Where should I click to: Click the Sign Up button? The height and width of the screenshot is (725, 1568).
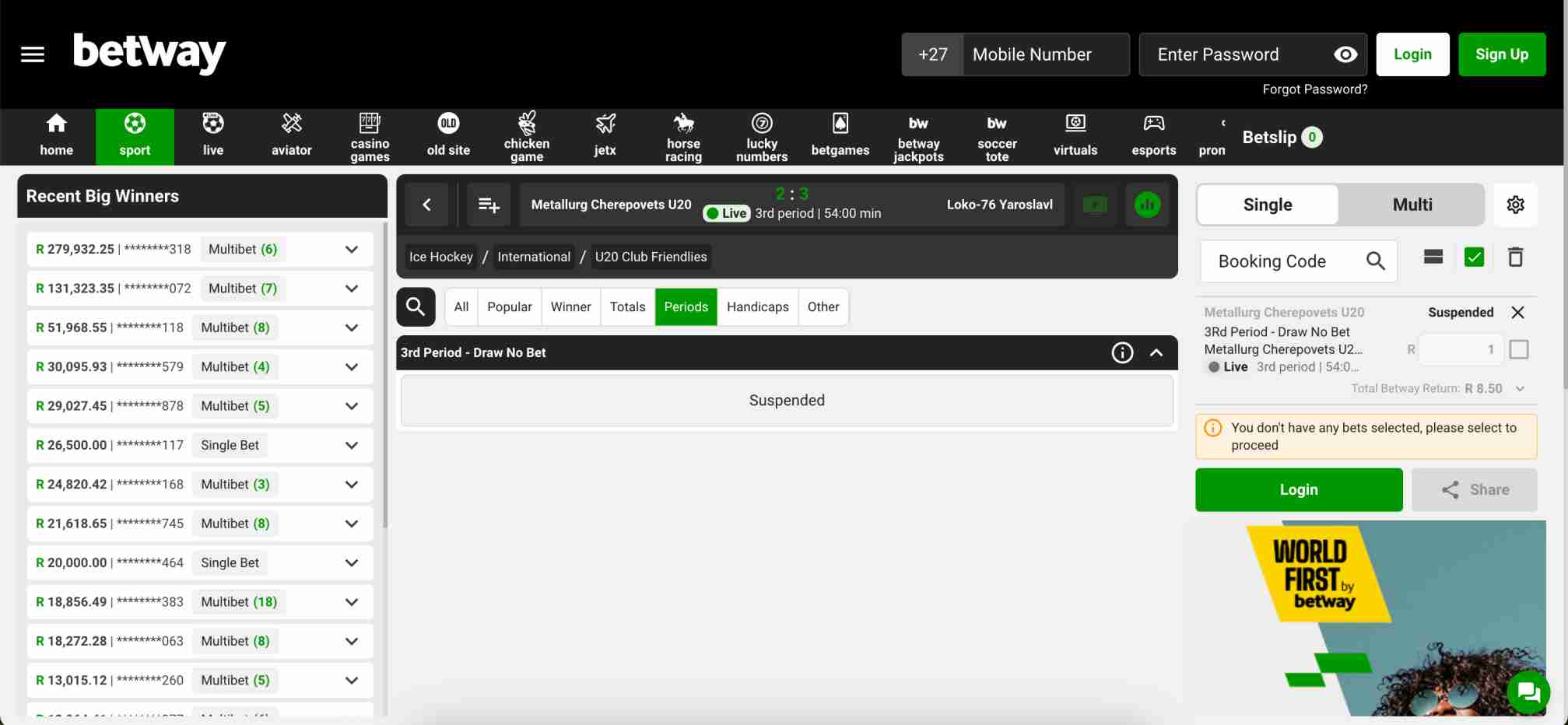coord(1502,54)
